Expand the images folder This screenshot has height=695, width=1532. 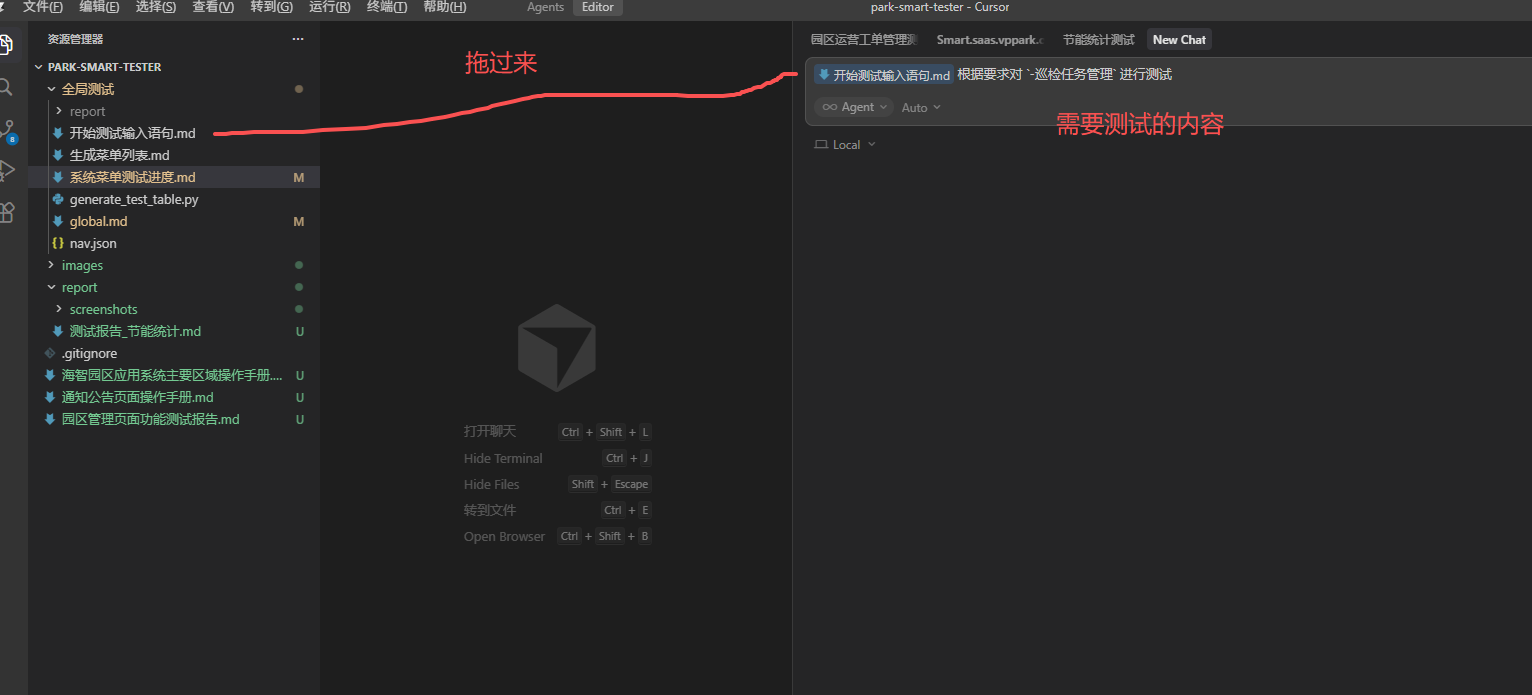point(82,266)
